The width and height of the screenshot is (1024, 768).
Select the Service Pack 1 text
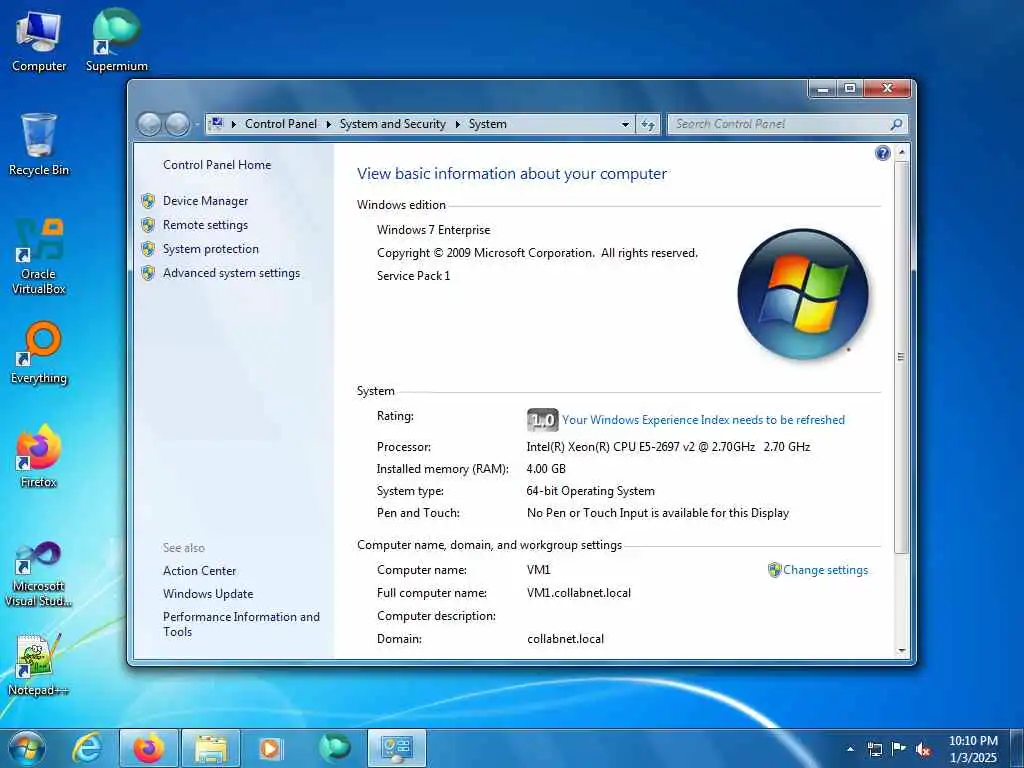click(x=413, y=276)
